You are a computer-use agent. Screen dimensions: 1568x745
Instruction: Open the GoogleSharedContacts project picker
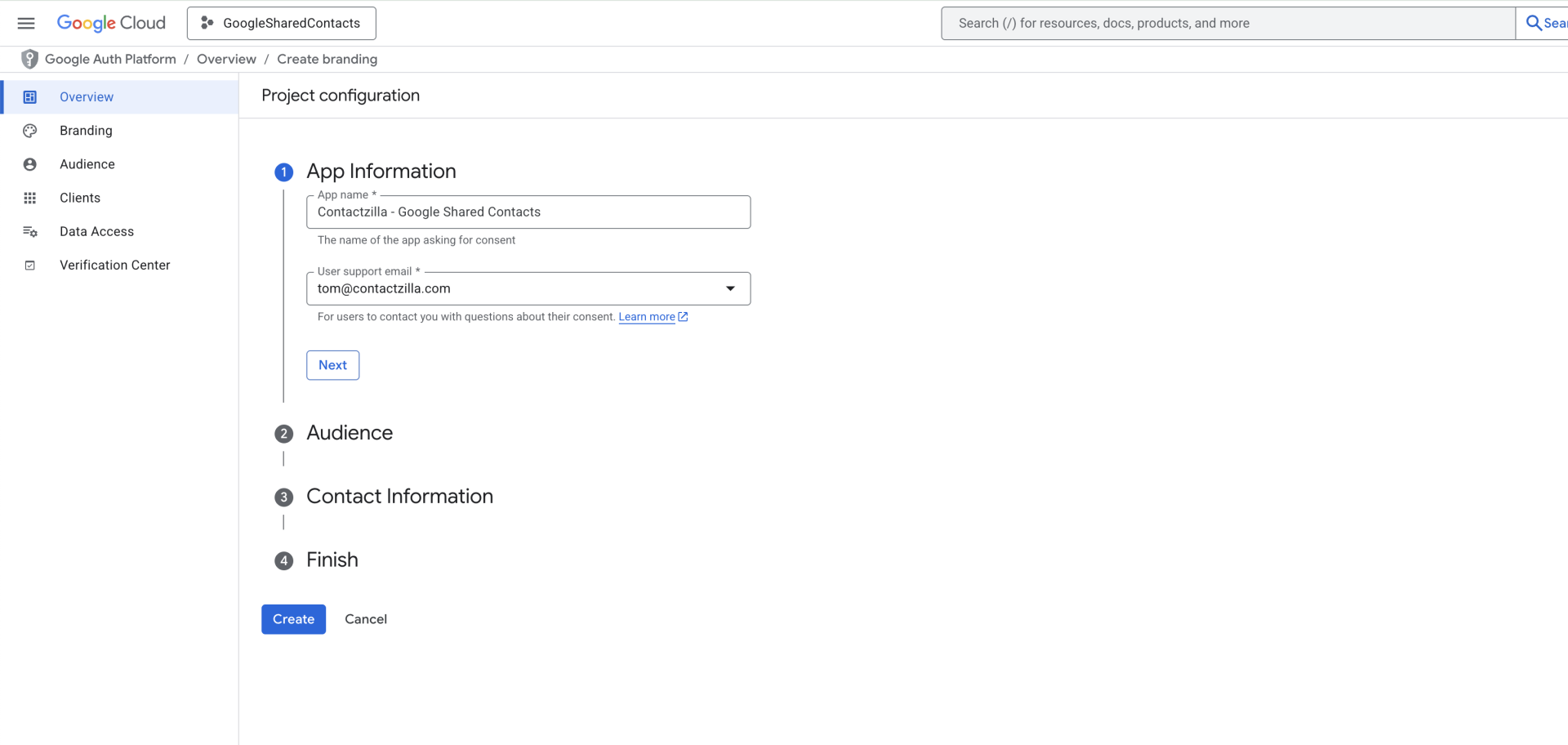pos(282,23)
